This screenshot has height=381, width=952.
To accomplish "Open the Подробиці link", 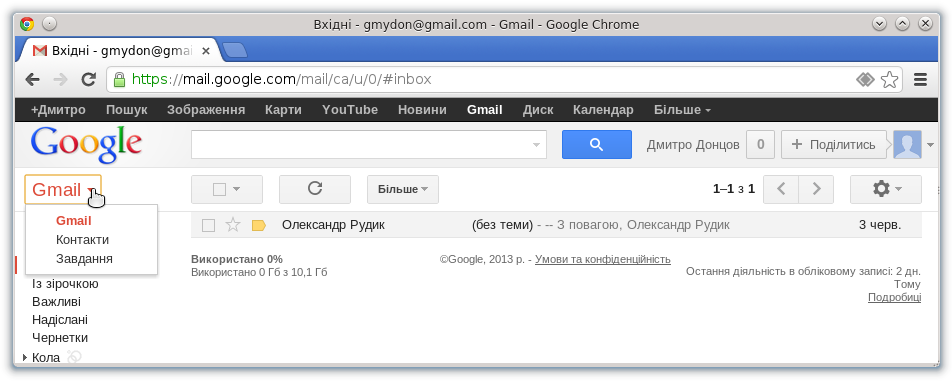I will (894, 297).
